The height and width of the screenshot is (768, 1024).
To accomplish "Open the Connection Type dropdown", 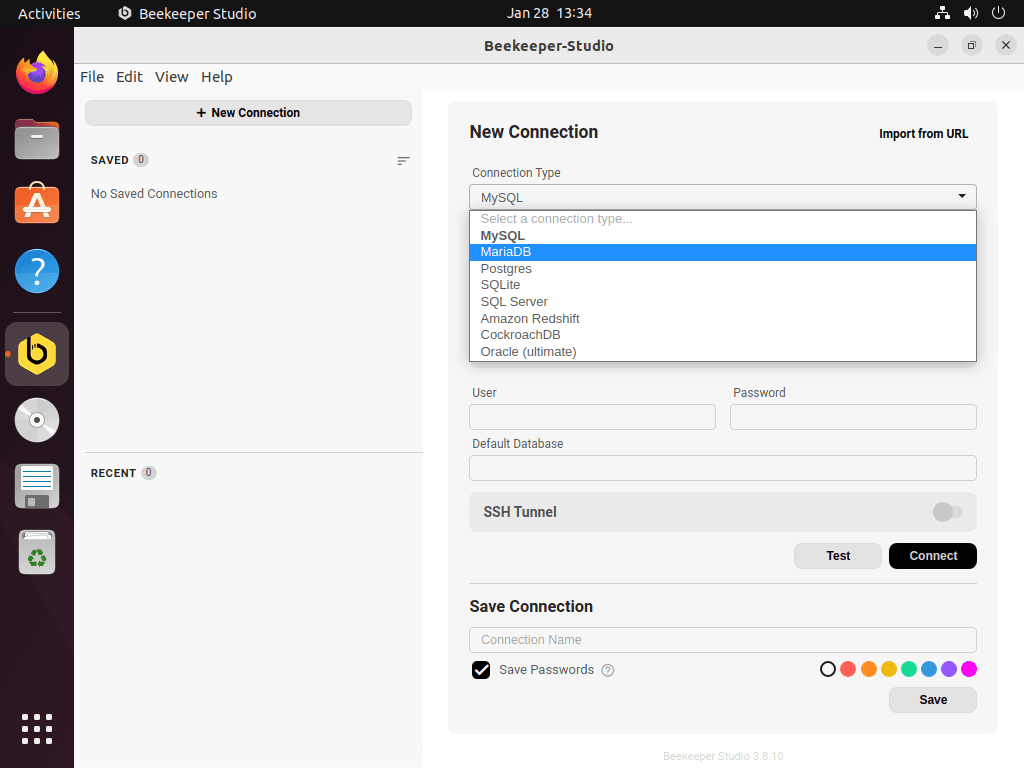I will click(722, 197).
